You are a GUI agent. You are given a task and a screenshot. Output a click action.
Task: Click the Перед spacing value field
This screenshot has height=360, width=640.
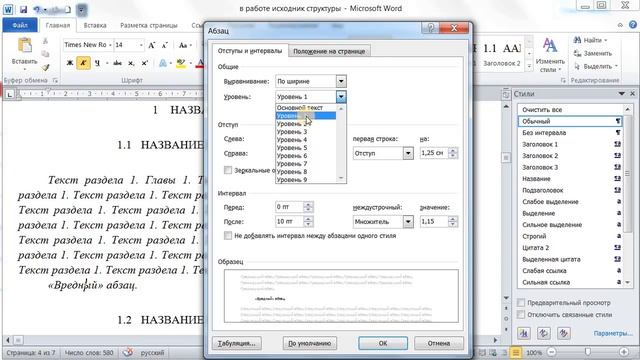289,207
